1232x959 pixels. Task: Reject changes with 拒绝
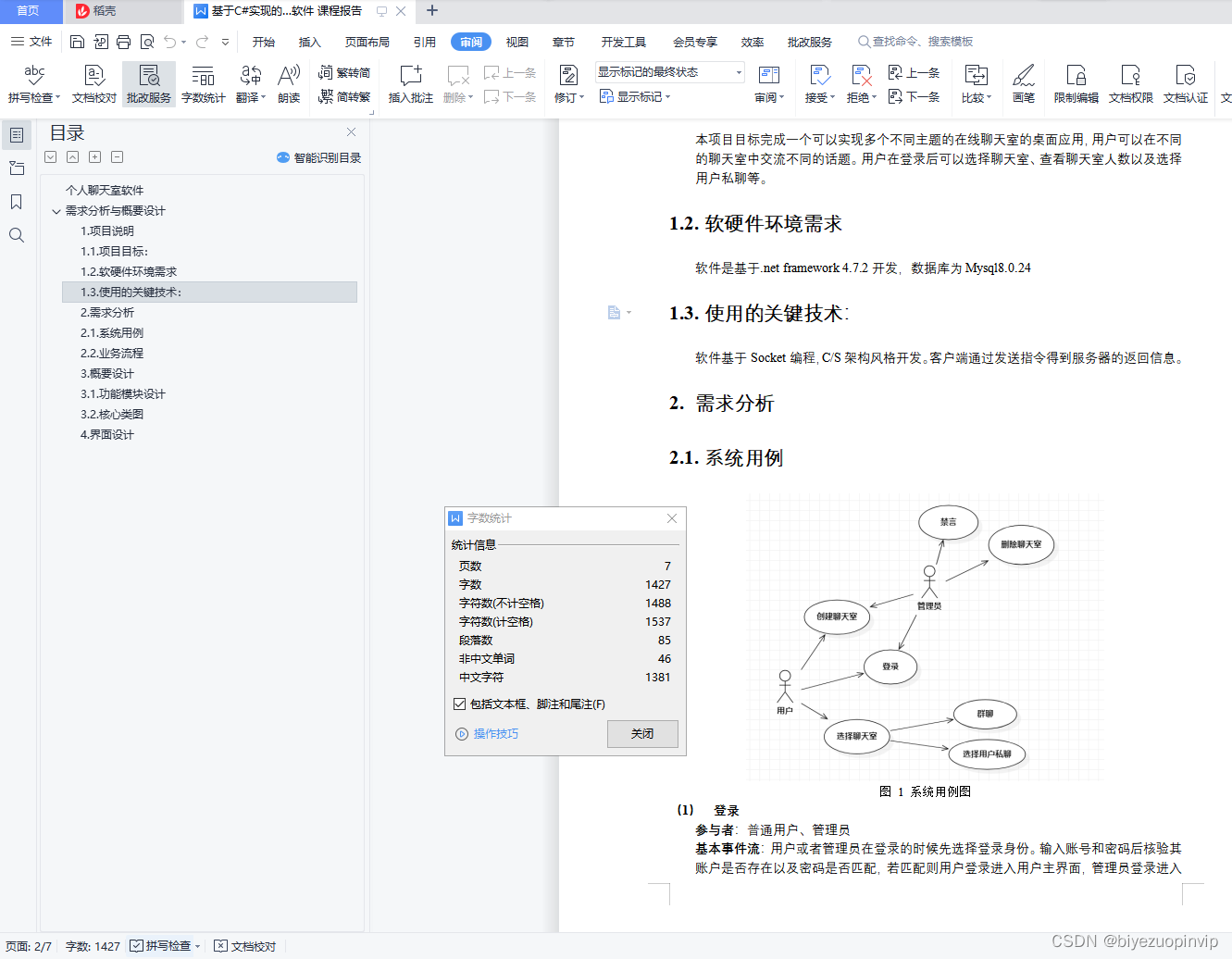point(861,83)
